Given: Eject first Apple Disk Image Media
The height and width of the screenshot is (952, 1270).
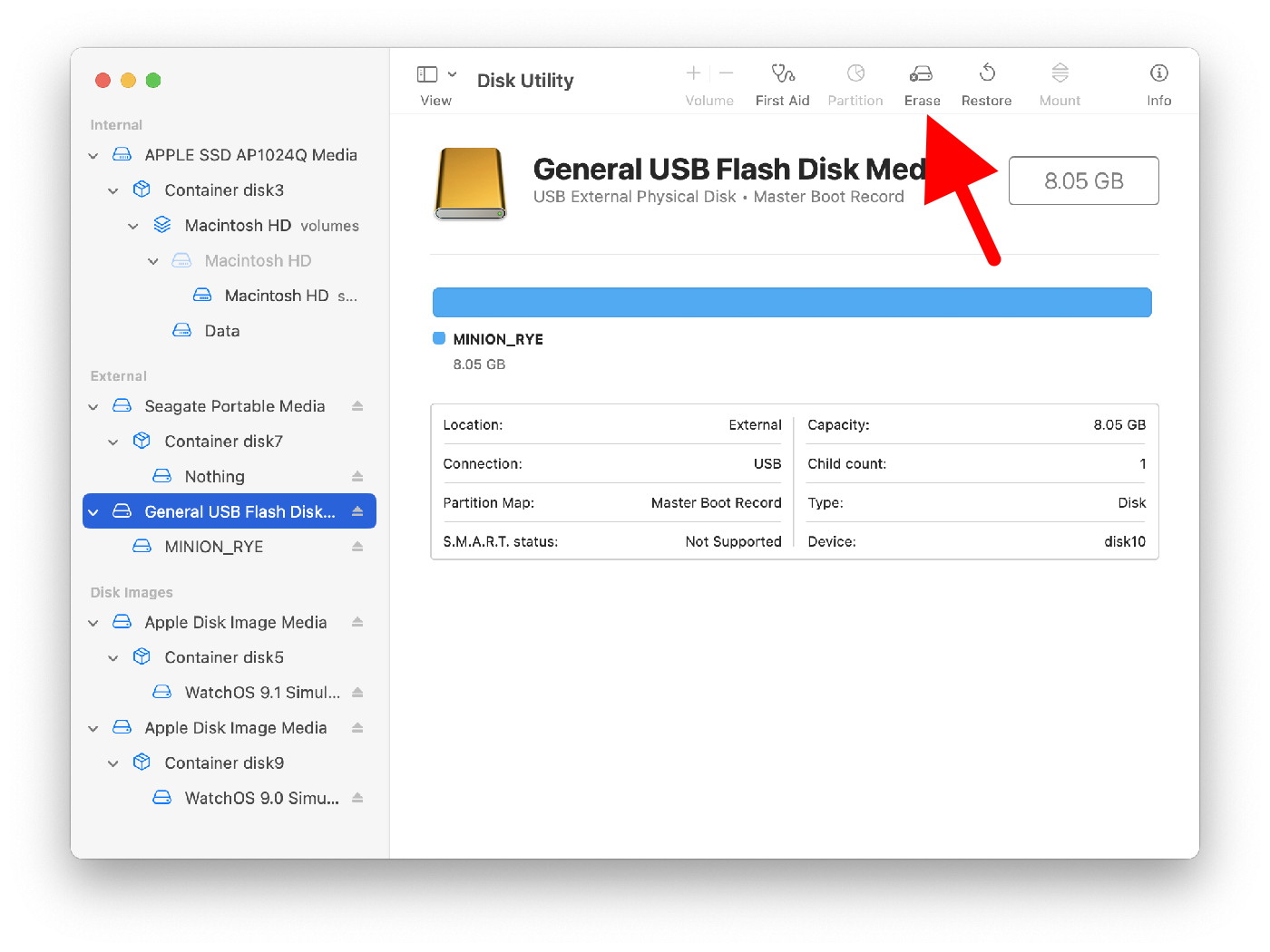Looking at the screenshot, I should [357, 622].
